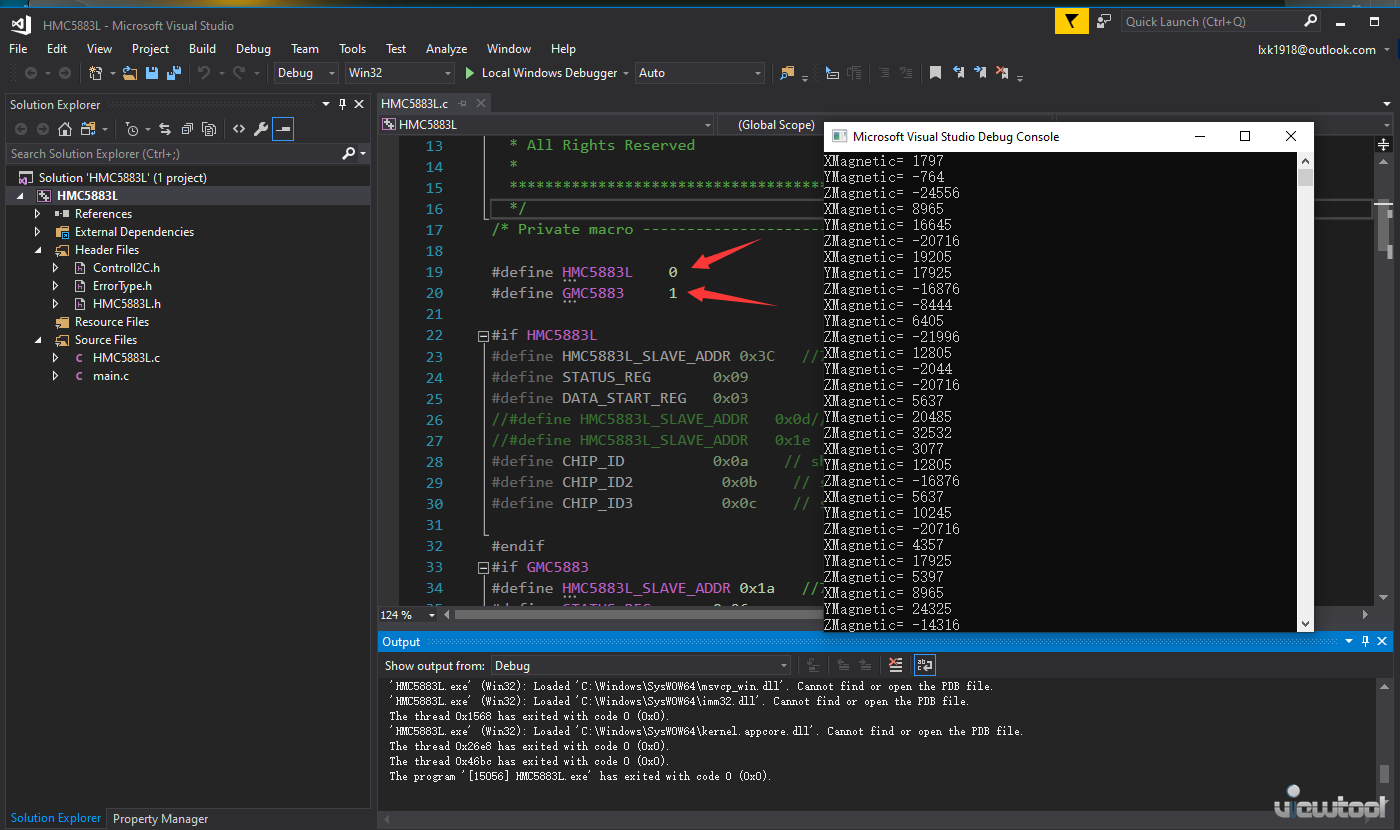Toggle Show All Files in Solution Explorer
1400x830 pixels.
coord(208,129)
